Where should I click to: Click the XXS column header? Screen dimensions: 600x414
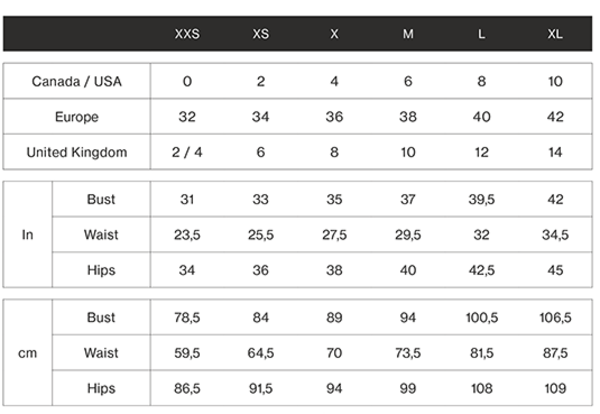pos(187,33)
